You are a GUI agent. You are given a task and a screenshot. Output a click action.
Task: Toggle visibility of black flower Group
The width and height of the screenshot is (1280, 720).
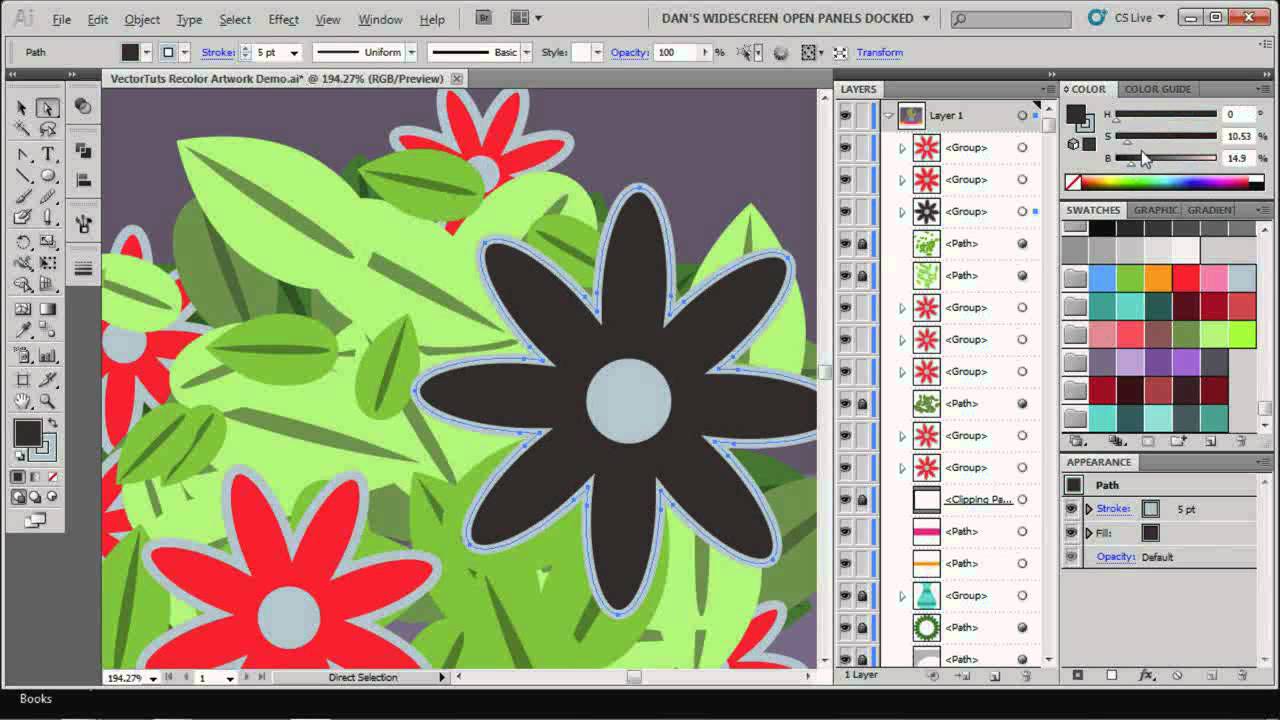click(845, 212)
